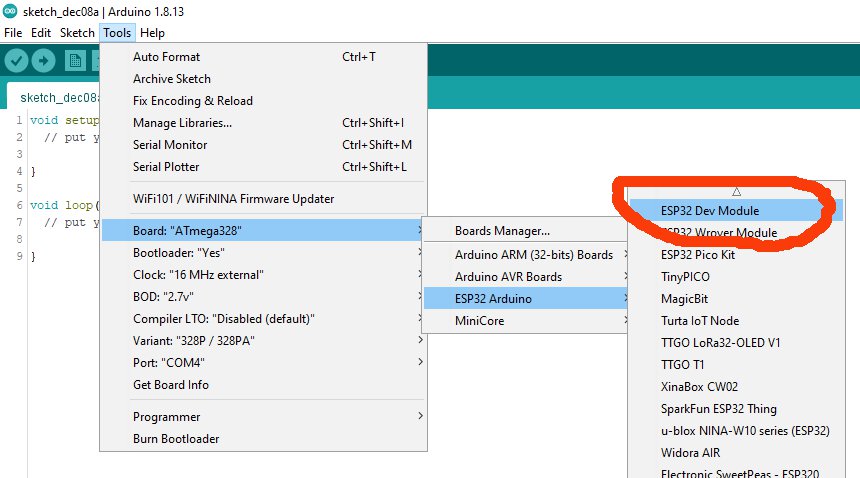Open the Serial Monitor entry
The height and width of the screenshot is (478, 860).
click(x=263, y=144)
